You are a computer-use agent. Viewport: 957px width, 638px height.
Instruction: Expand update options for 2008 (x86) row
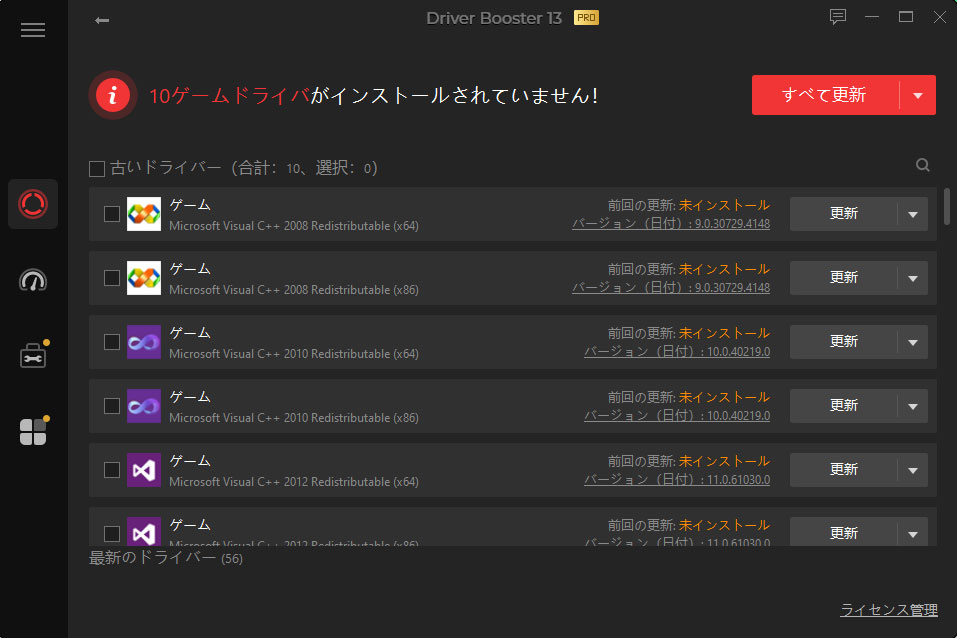(913, 278)
